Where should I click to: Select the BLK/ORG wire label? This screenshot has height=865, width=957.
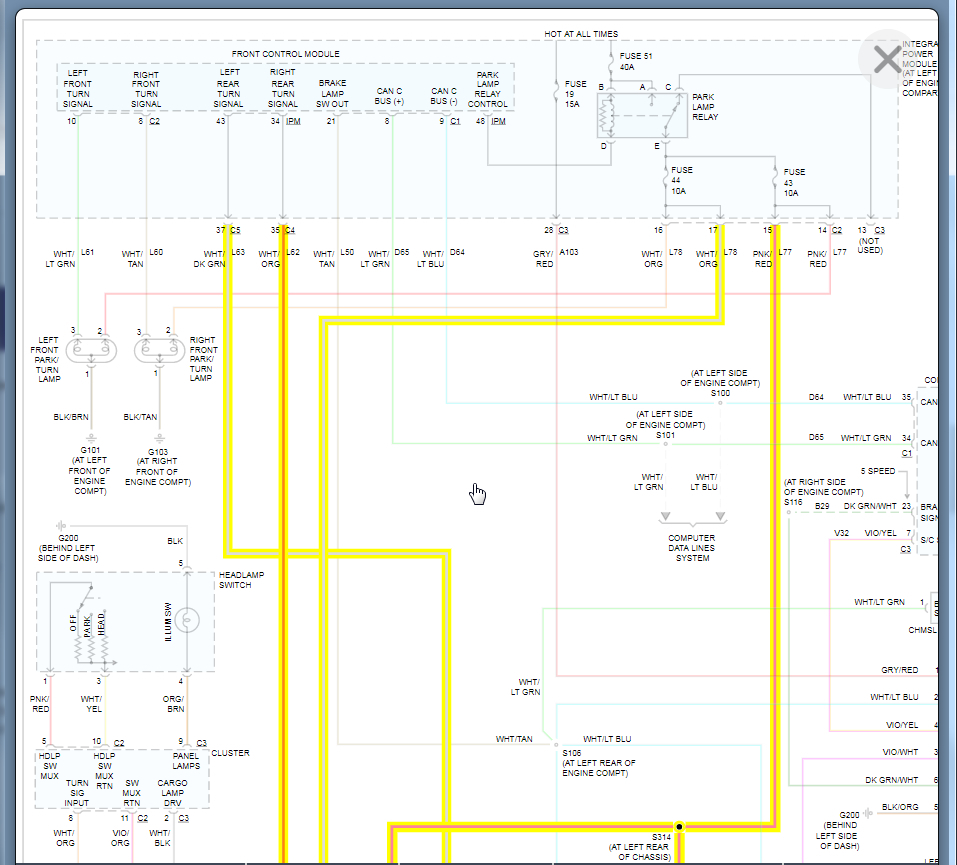tap(900, 806)
